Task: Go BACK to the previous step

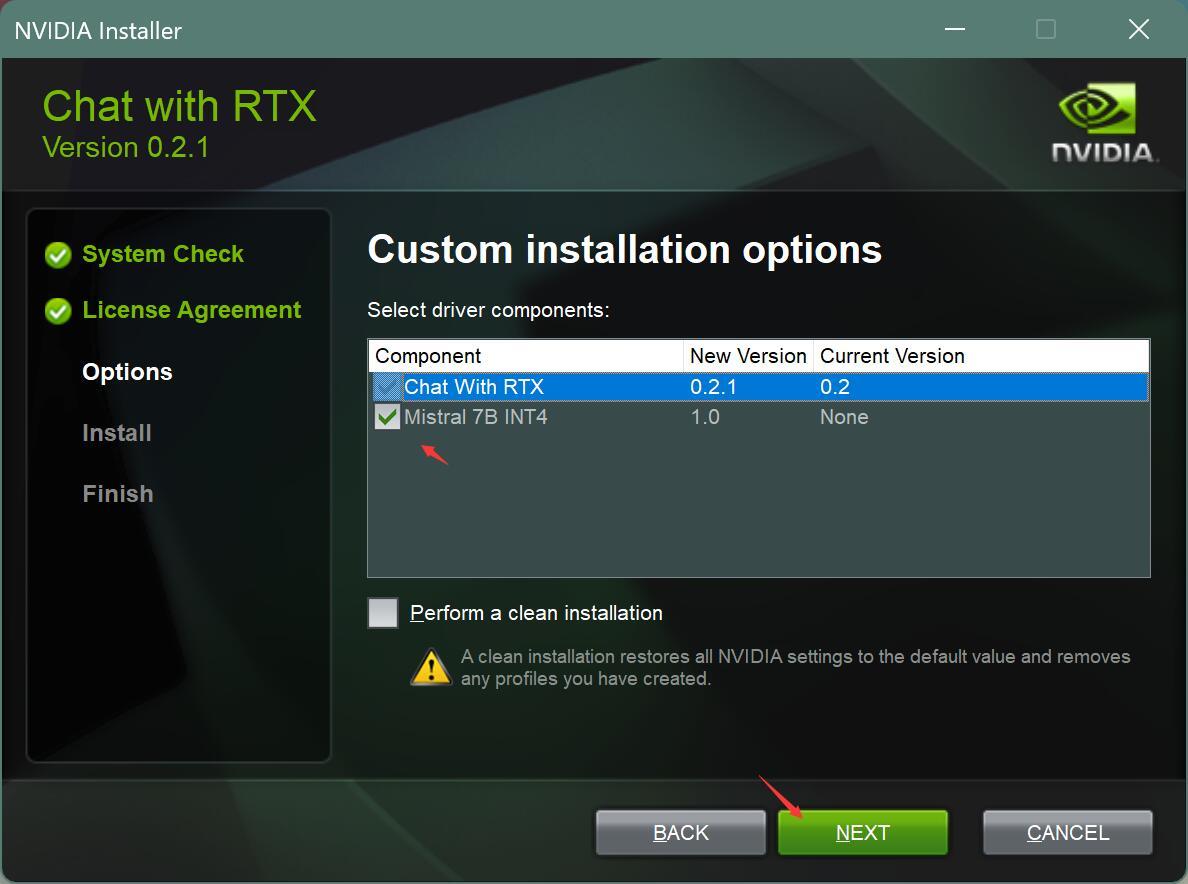Action: (x=680, y=832)
